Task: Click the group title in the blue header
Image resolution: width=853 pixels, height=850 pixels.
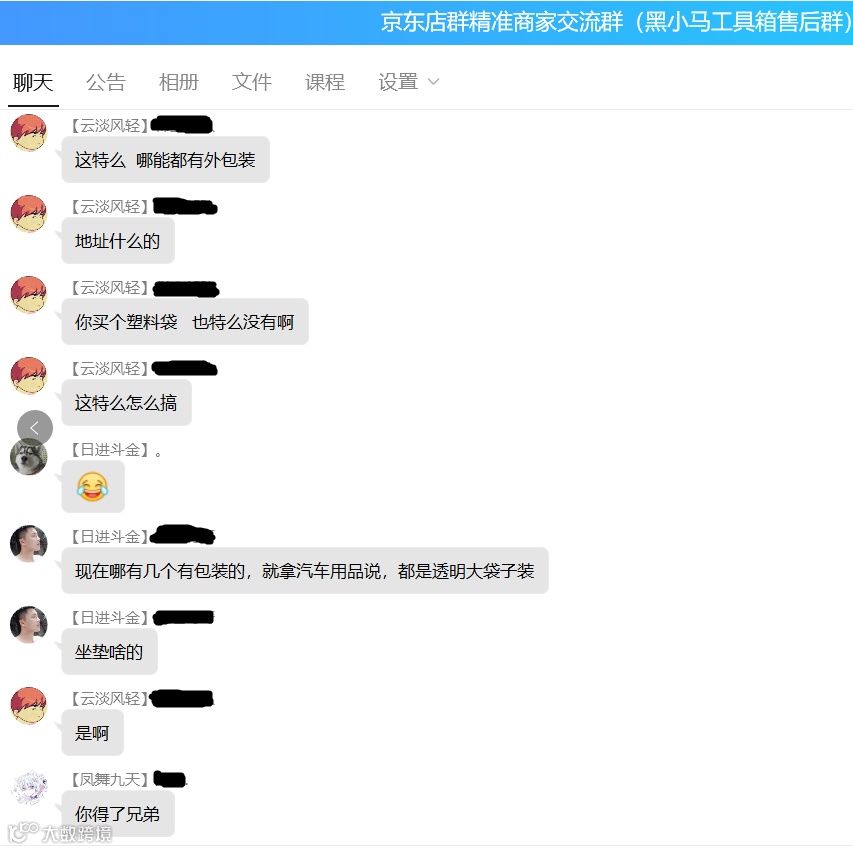Action: click(x=616, y=22)
